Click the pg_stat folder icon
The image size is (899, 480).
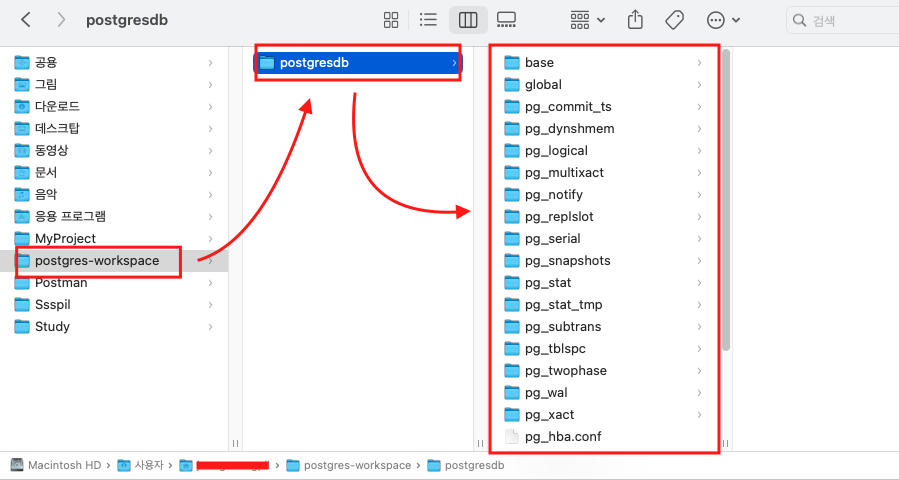click(x=511, y=283)
